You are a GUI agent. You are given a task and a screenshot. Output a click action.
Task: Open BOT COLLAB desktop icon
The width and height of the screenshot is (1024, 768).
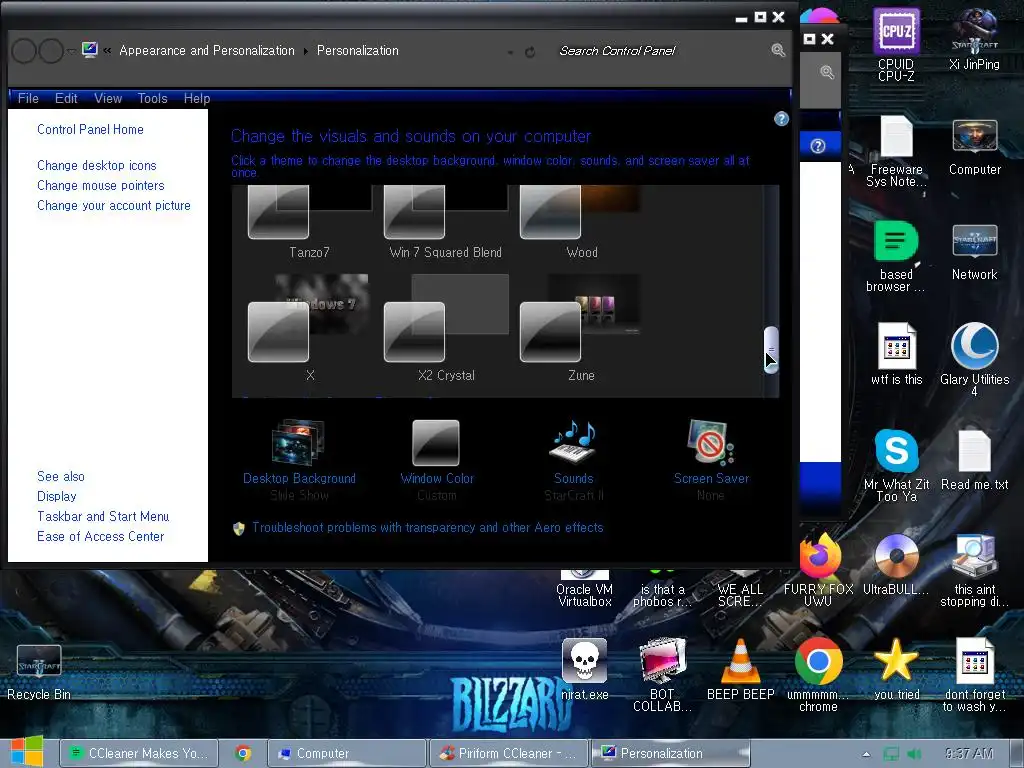[662, 674]
